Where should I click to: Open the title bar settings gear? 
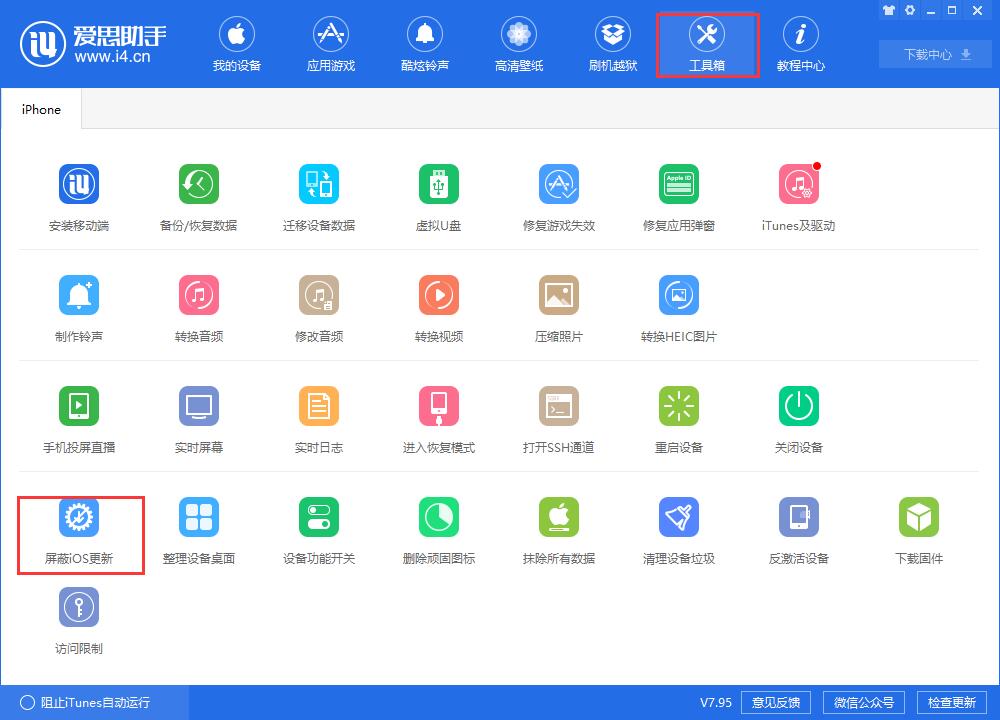click(910, 10)
